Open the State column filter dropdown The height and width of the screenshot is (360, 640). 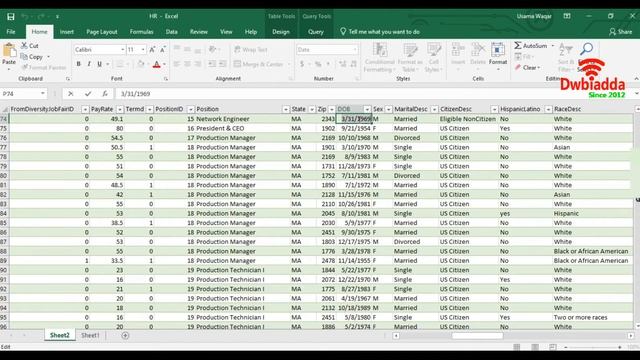(311, 109)
